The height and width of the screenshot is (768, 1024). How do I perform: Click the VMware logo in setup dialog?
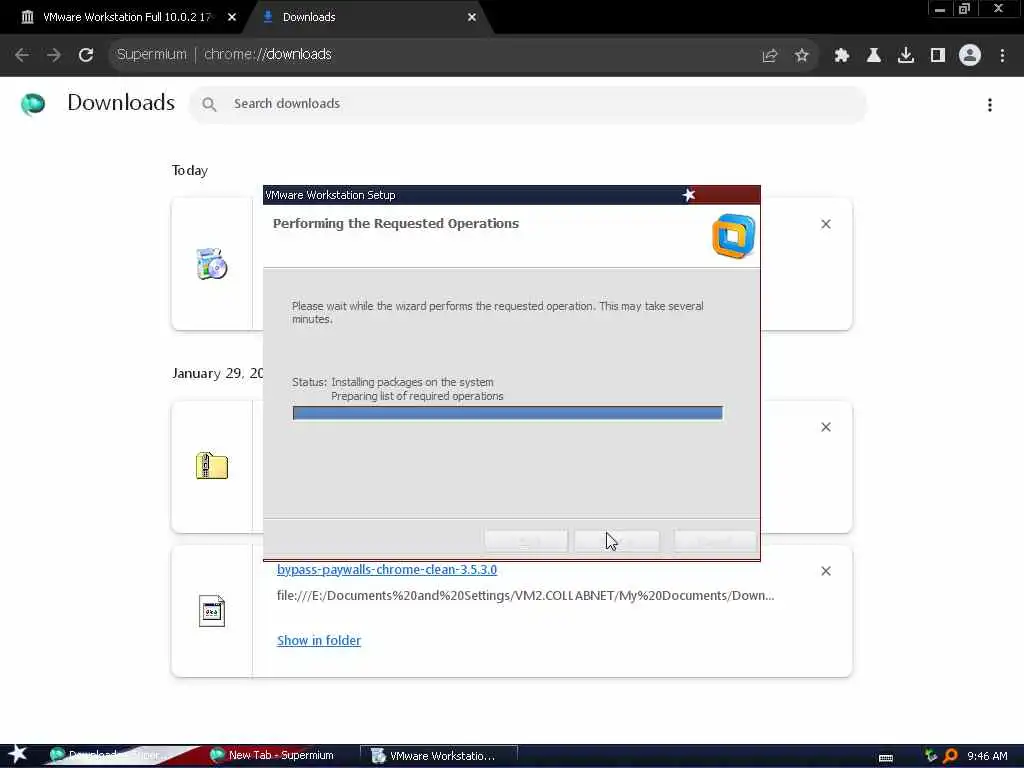point(733,236)
